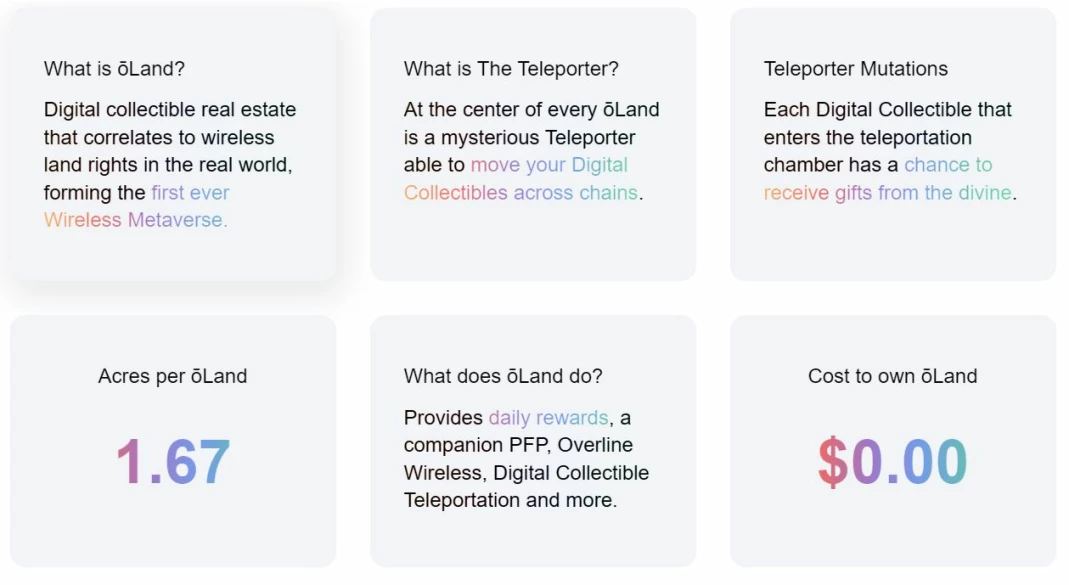
Task: Click 'chance to receive gifts from the divine'
Action: pos(890,179)
